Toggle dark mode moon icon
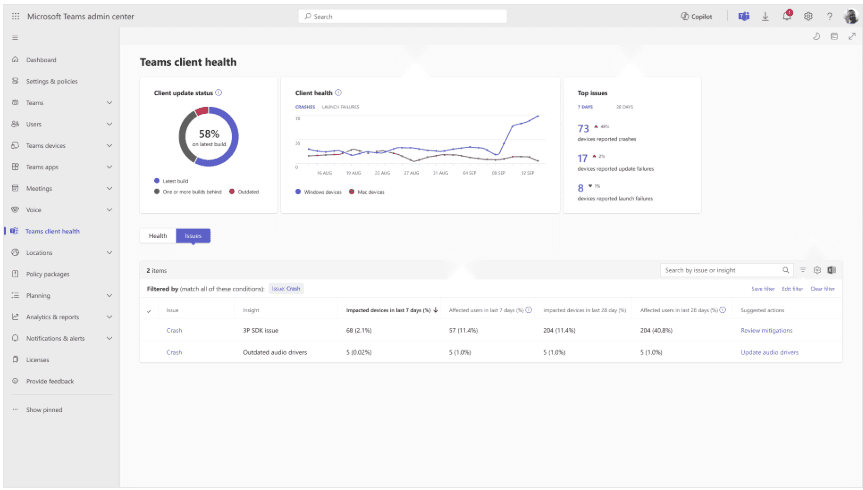Screen dimensions: 863x490 click(817, 36)
